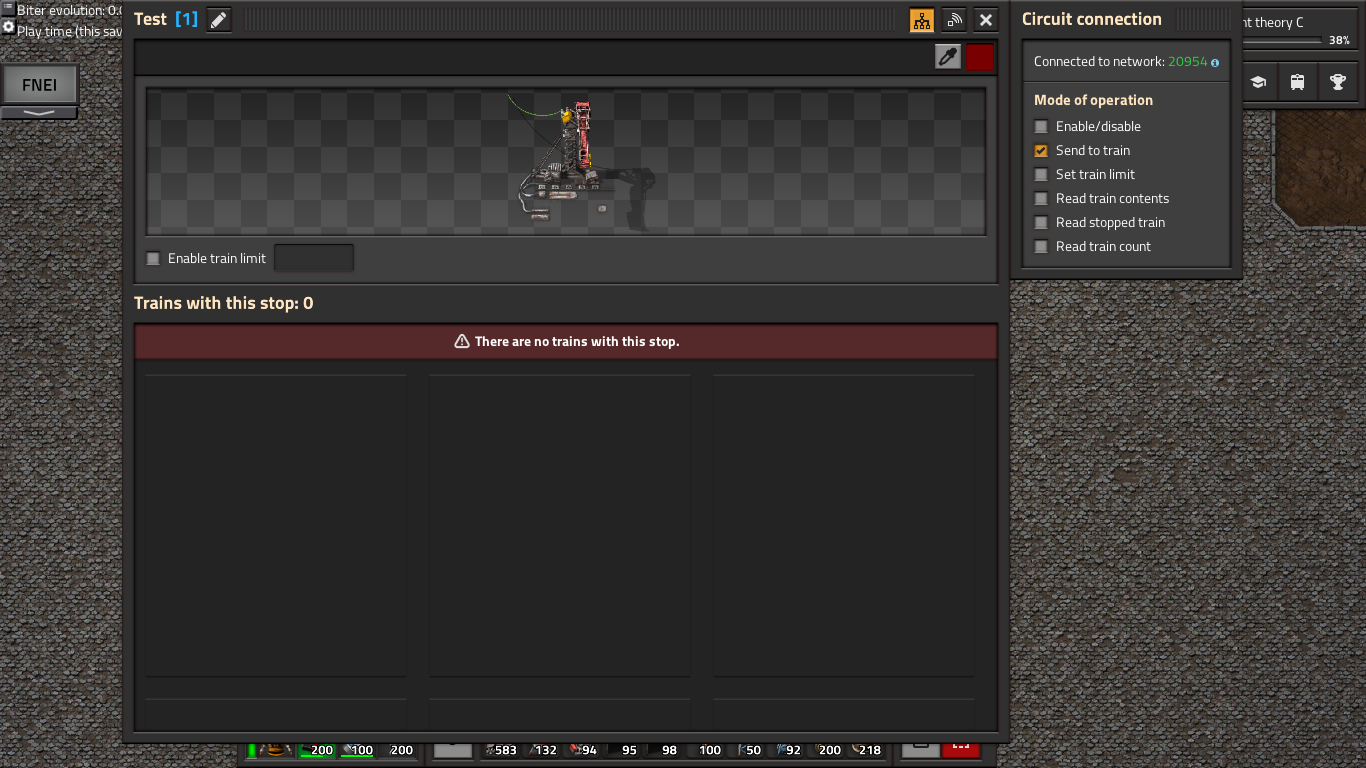Toggle the circuit connection panel button
This screenshot has width=1366, height=768.
point(922,20)
